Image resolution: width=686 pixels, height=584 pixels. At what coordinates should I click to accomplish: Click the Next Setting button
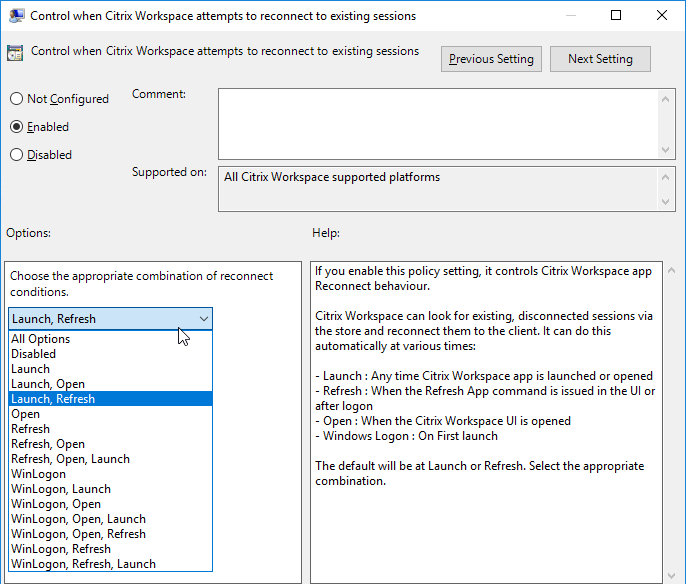600,59
